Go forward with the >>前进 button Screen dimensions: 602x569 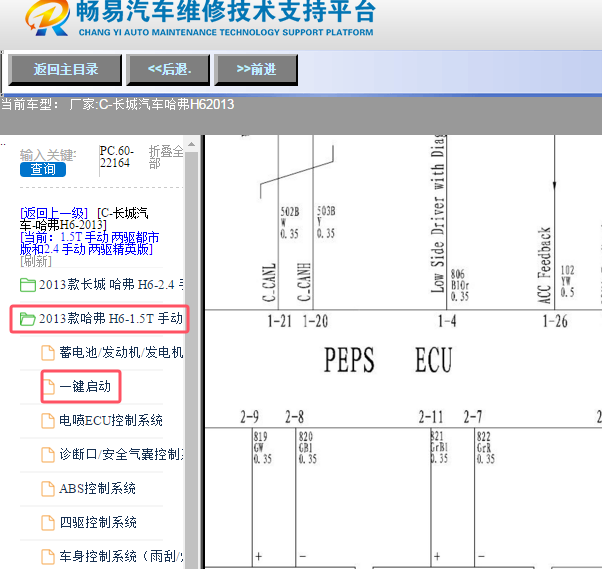[x=256, y=69]
